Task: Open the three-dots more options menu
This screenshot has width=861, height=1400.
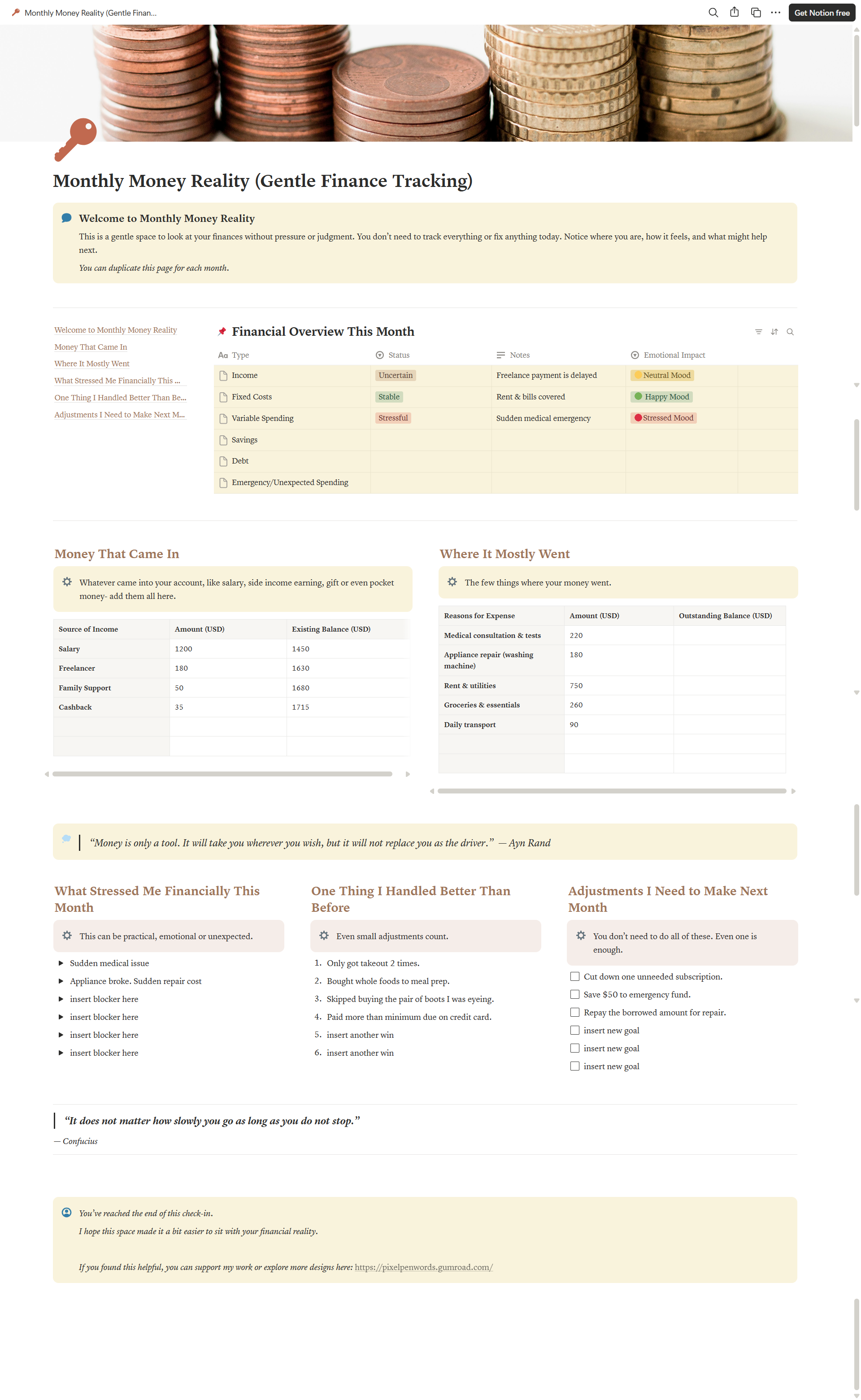Action: 775,13
